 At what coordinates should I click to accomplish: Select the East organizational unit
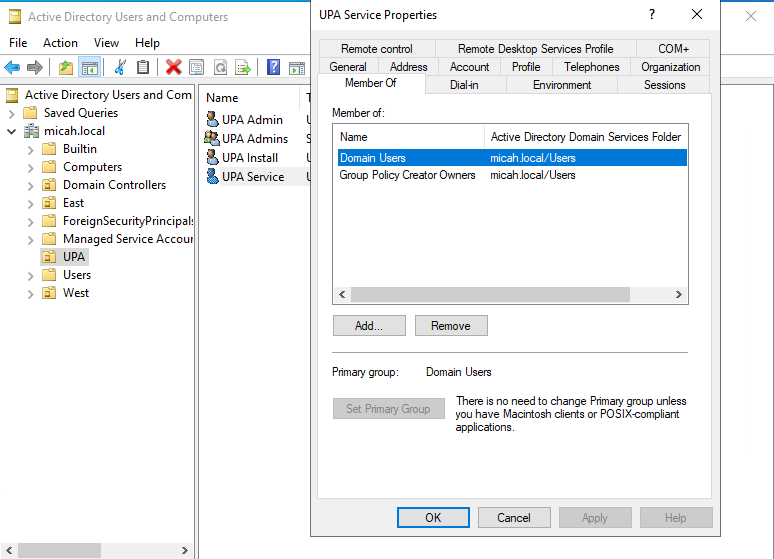tap(73, 203)
